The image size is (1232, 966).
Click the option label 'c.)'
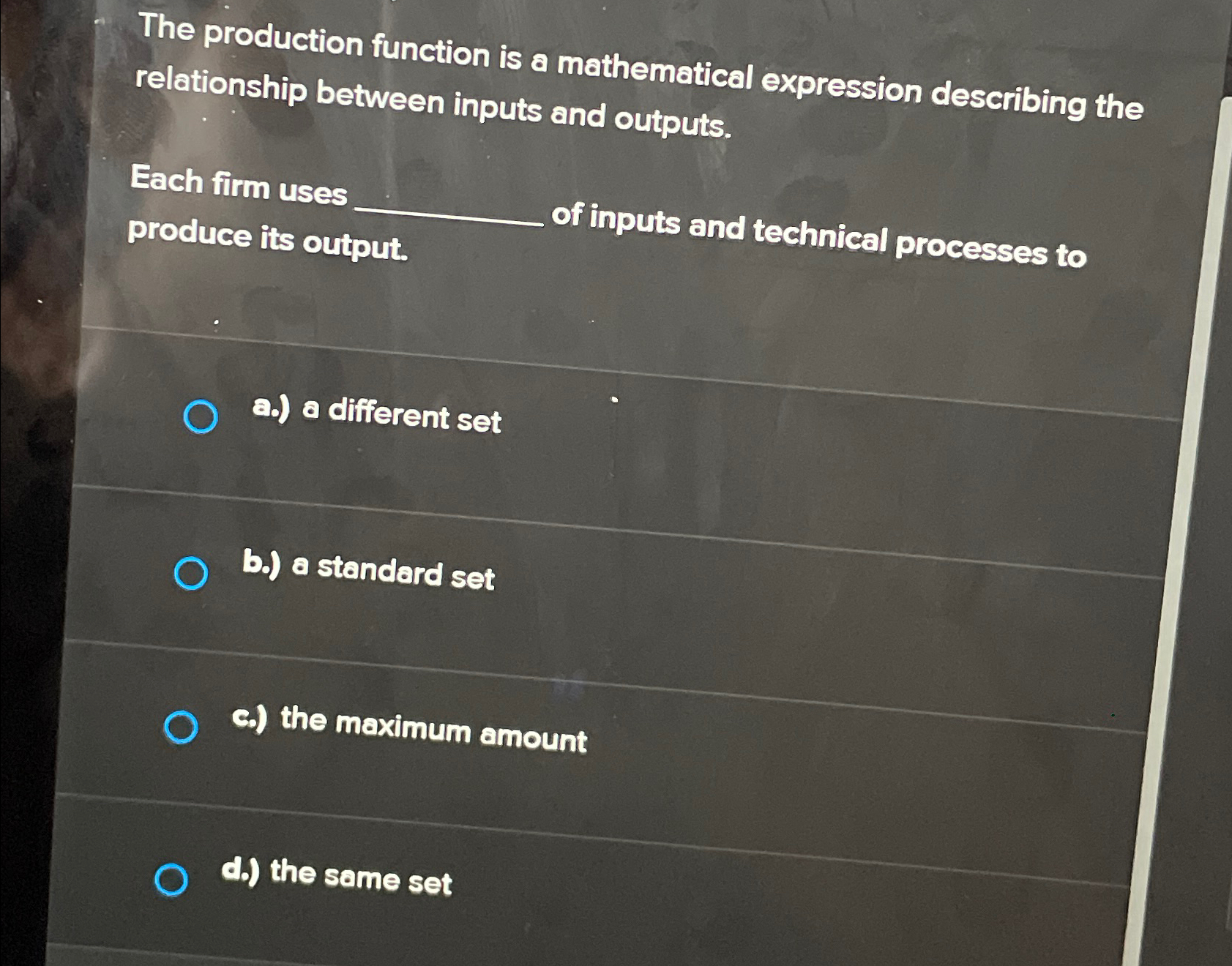click(x=249, y=717)
